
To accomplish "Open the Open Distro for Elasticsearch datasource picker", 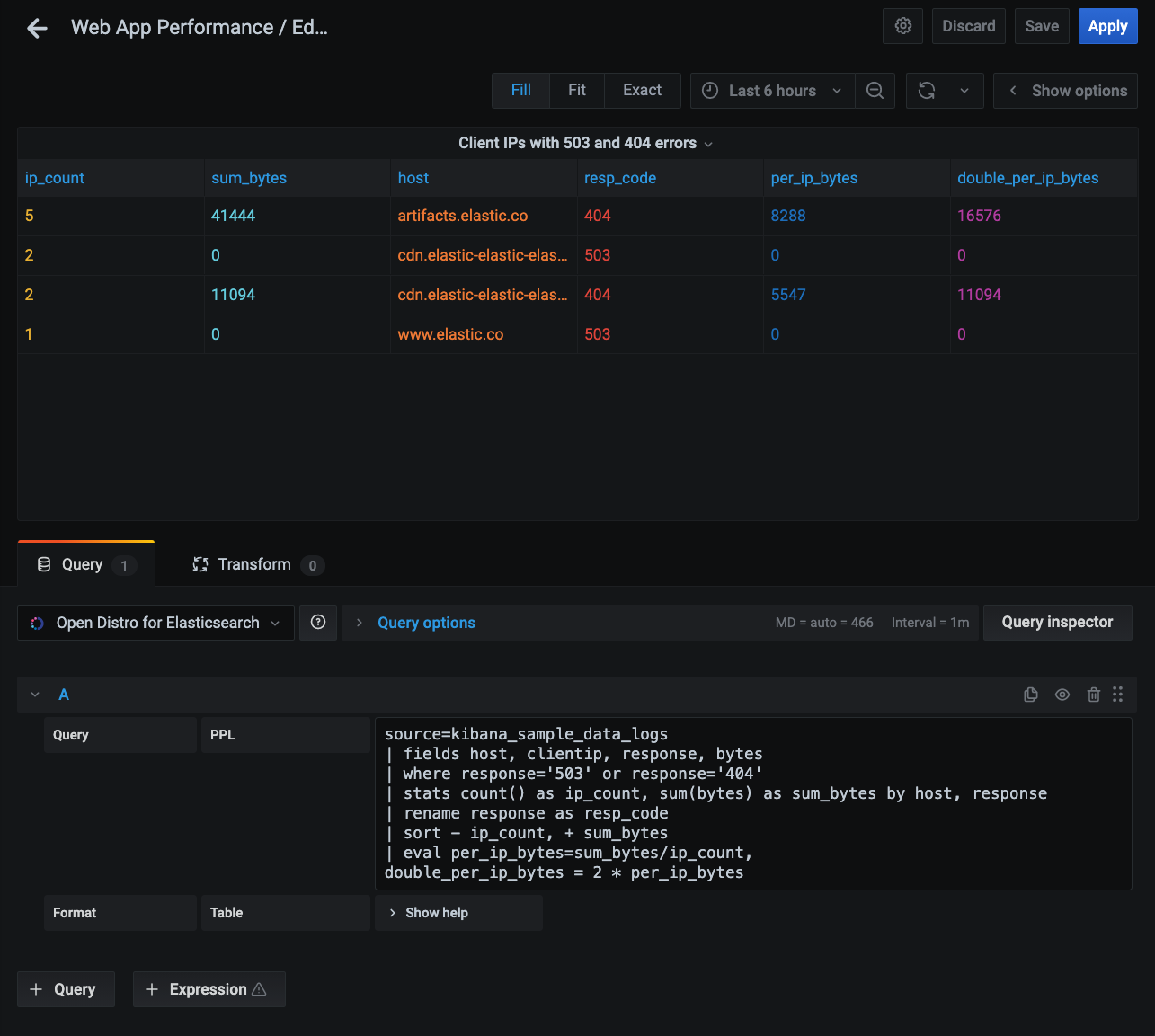I will click(155, 622).
